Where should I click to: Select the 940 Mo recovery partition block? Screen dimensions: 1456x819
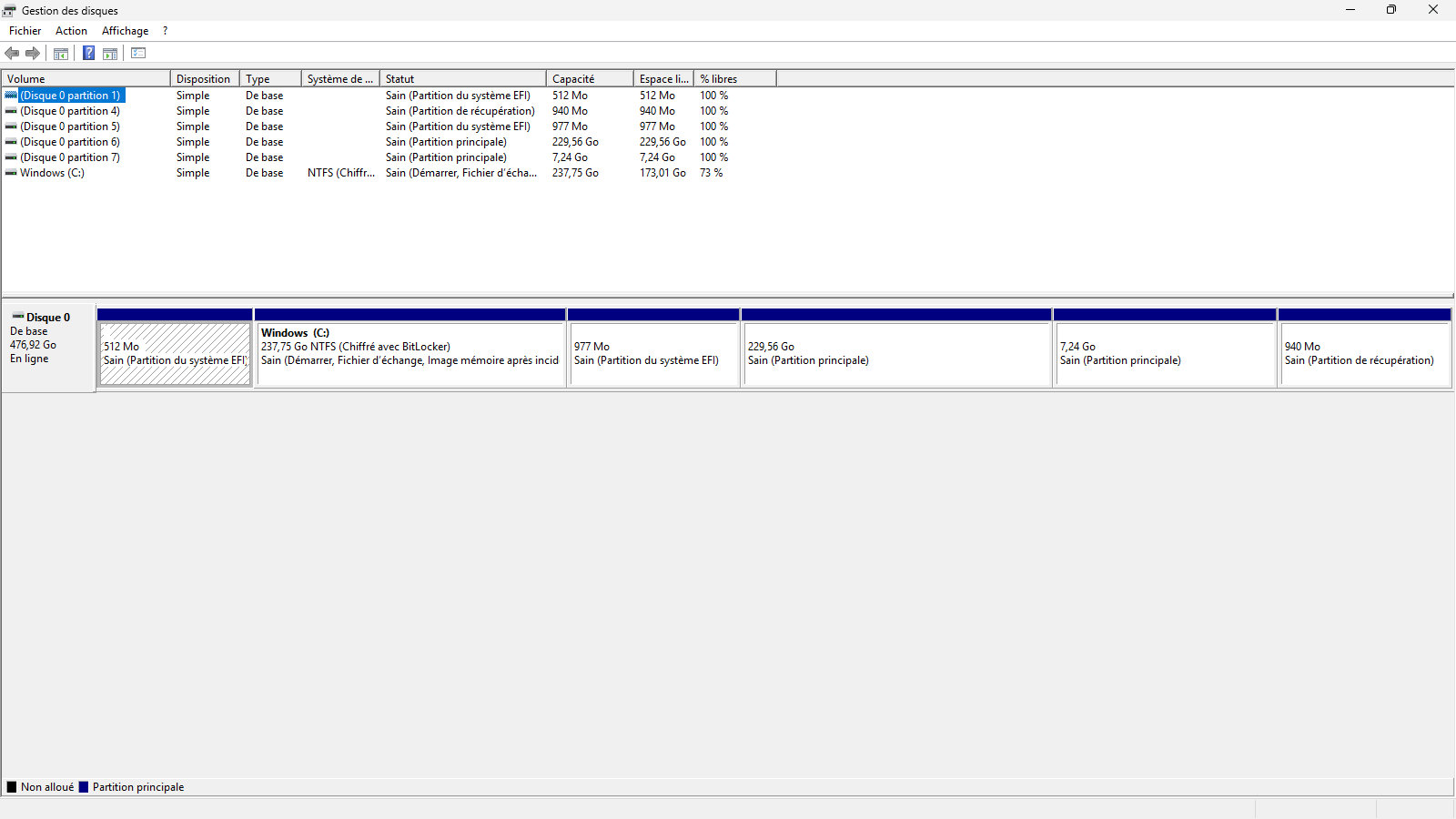point(1365,354)
